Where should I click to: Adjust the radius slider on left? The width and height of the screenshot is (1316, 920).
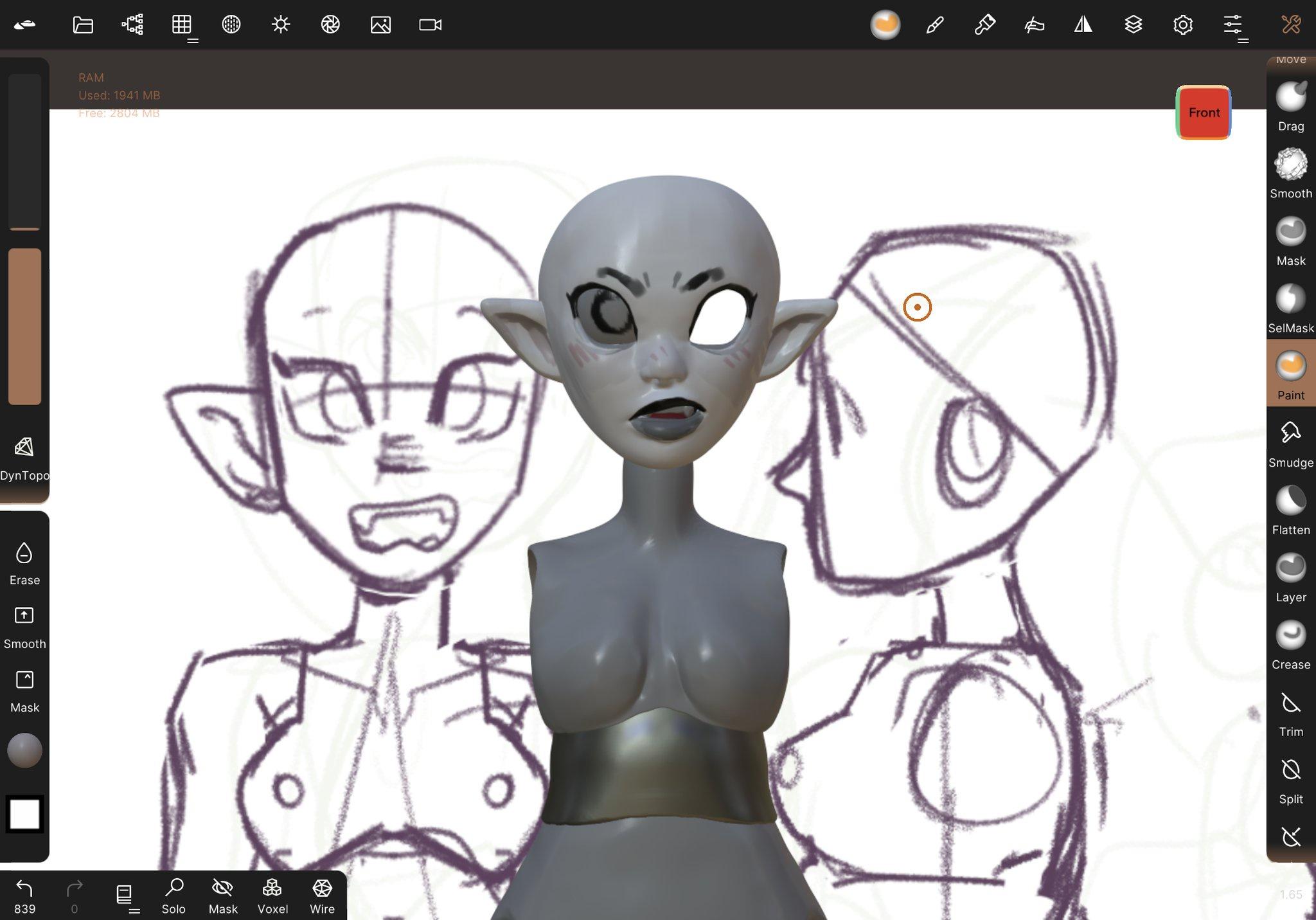click(x=24, y=152)
